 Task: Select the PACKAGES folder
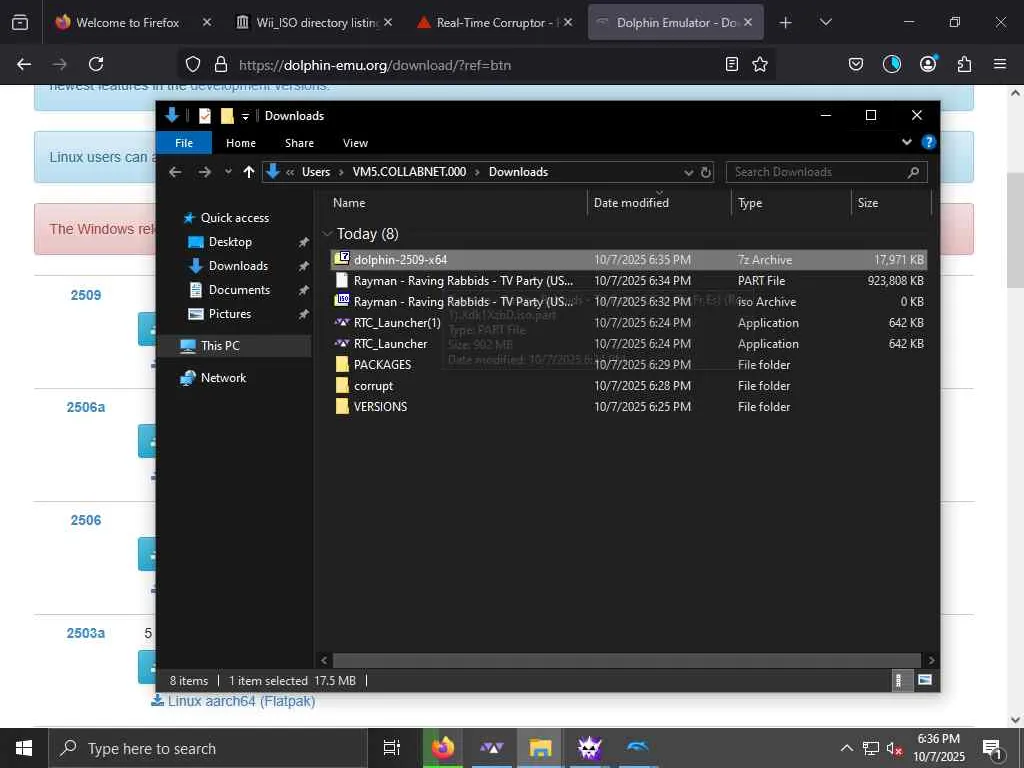[628, 364]
